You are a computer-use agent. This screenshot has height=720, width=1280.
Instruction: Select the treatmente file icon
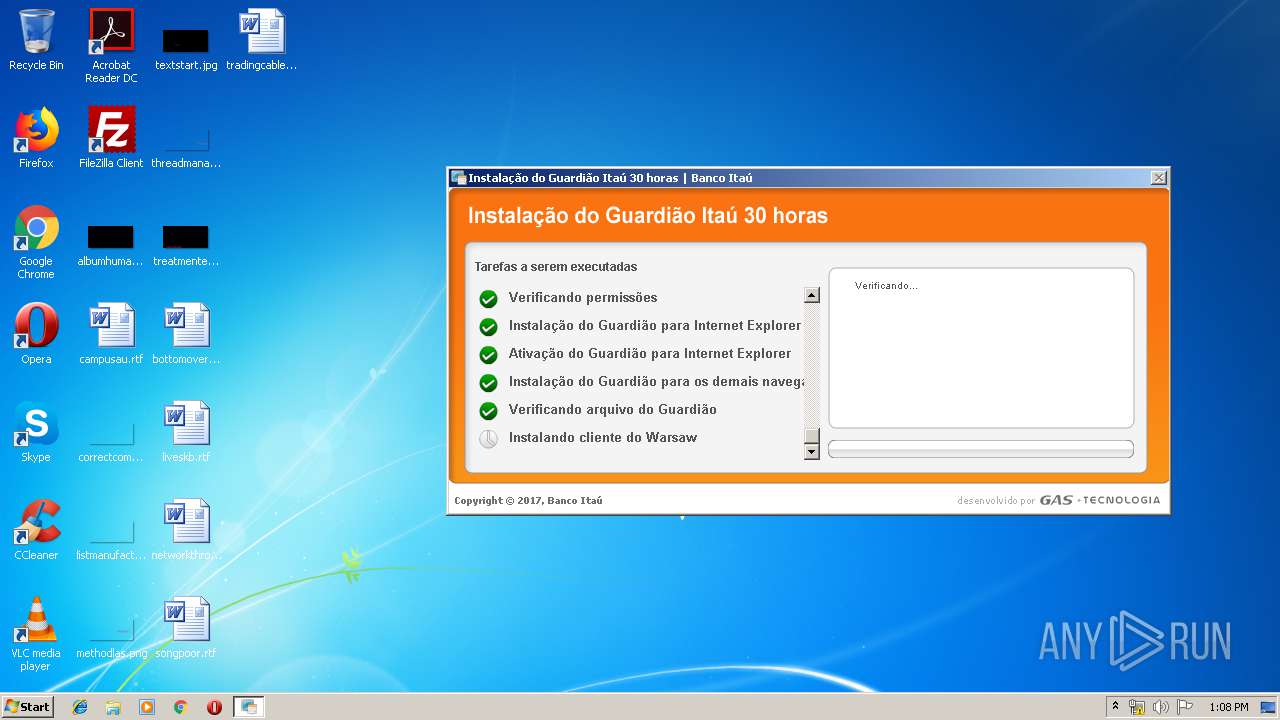[x=186, y=245]
